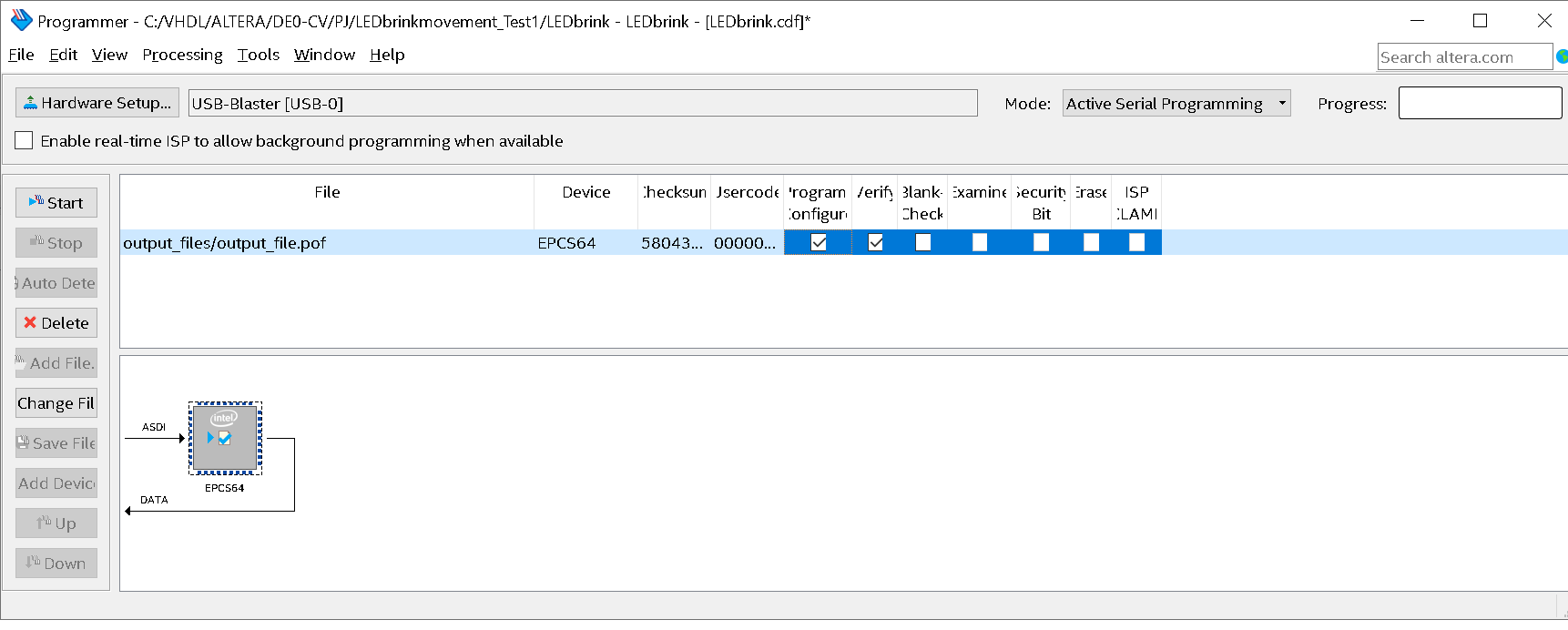Image resolution: width=1568 pixels, height=630 pixels.
Task: Enable ISP CLAMP checkbox for output_file.pof
Action: click(1137, 242)
